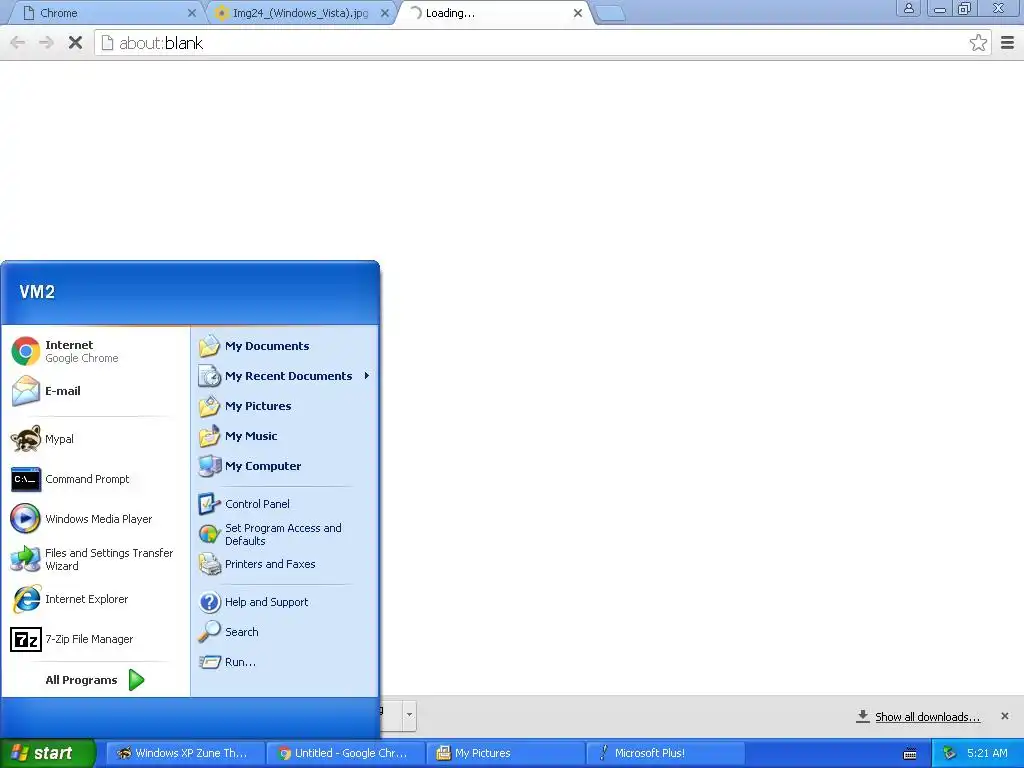The height and width of the screenshot is (768, 1024).
Task: Open the Control Panel icon
Action: (x=210, y=504)
